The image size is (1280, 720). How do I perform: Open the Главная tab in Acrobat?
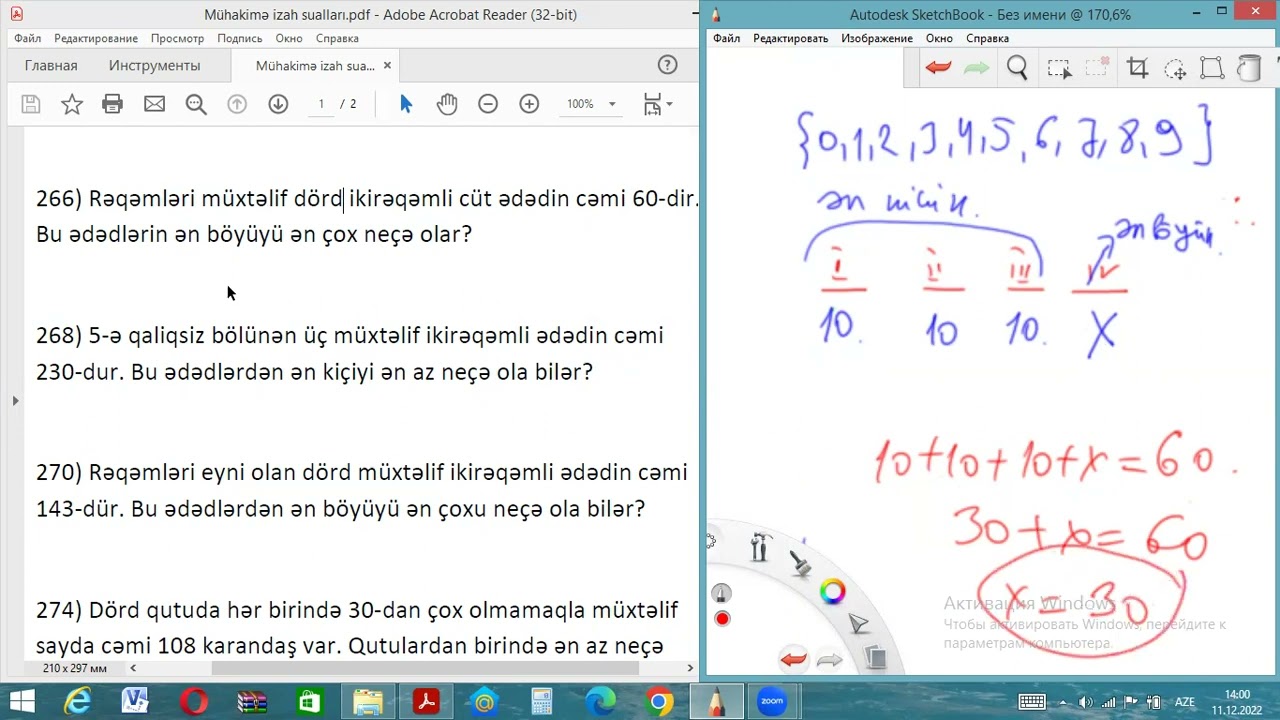tap(51, 65)
